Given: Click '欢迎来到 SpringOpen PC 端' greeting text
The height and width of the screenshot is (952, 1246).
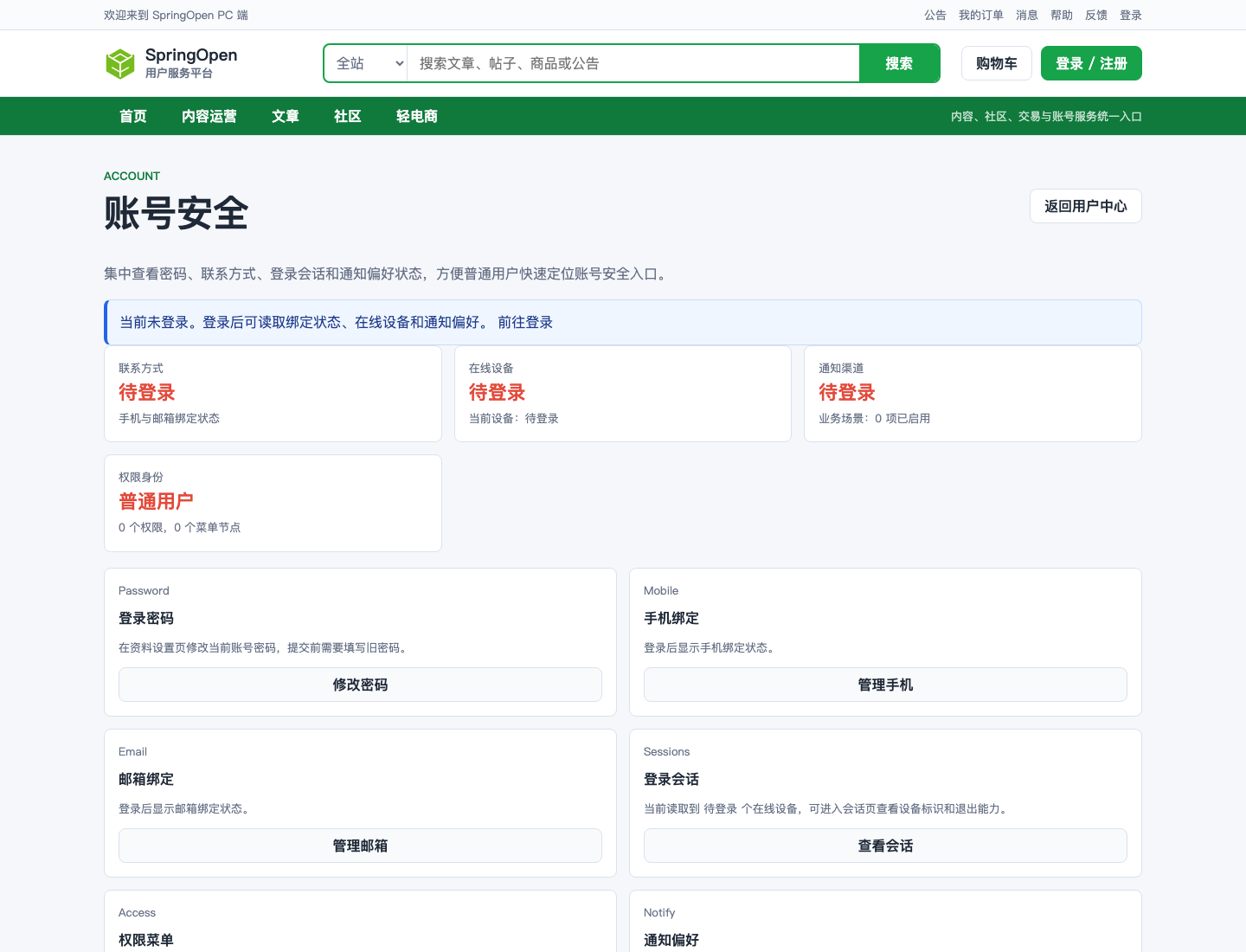Looking at the screenshot, I should click(176, 15).
